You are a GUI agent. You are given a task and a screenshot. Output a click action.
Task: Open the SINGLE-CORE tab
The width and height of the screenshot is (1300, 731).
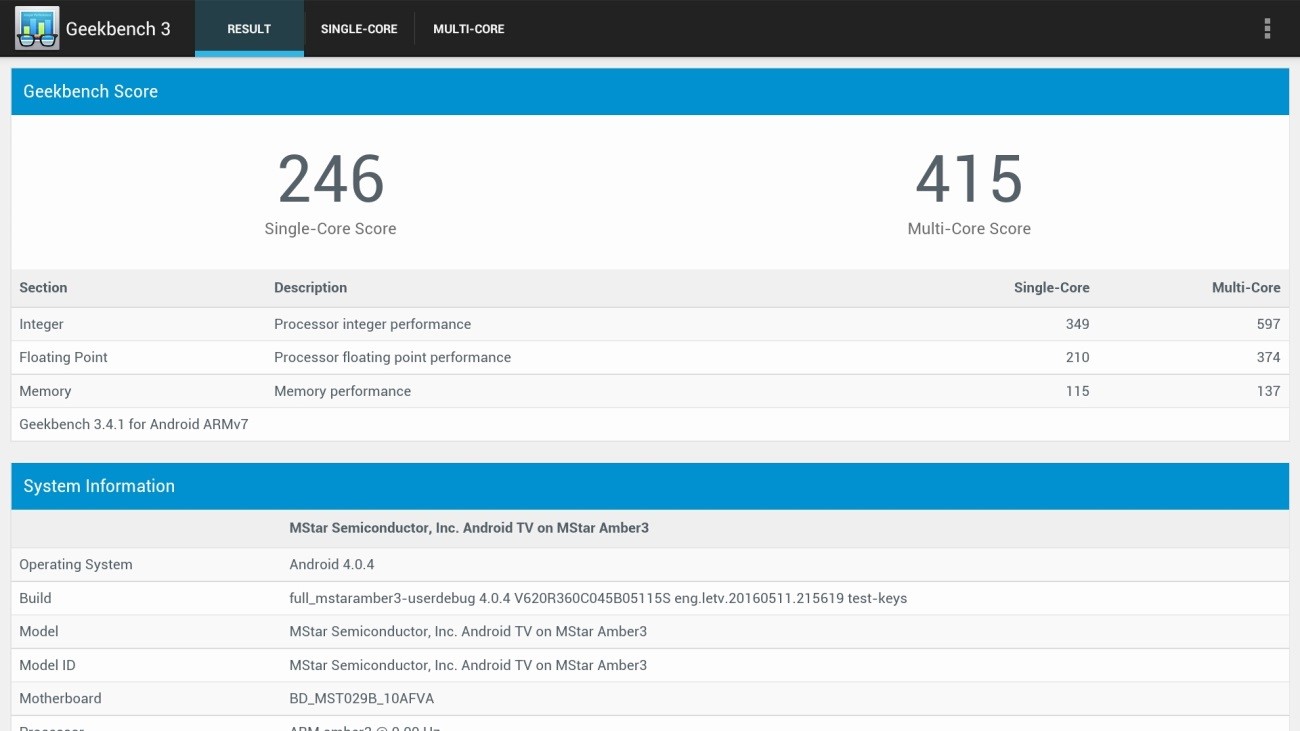[x=359, y=28]
